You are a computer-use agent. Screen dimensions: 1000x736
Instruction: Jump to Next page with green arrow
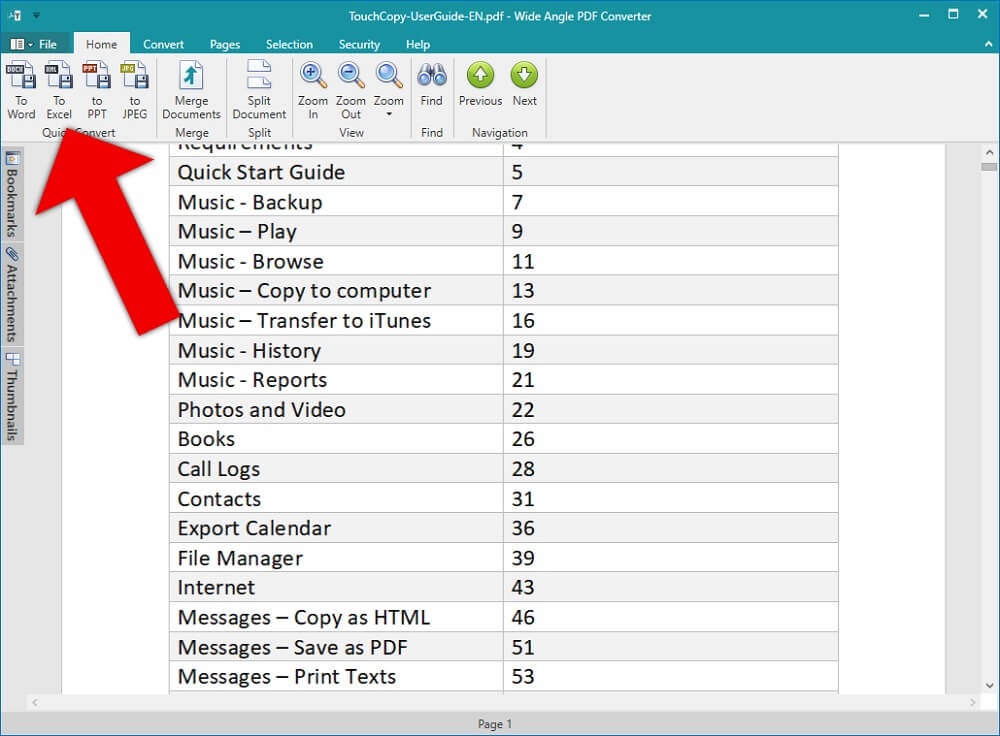[524, 76]
